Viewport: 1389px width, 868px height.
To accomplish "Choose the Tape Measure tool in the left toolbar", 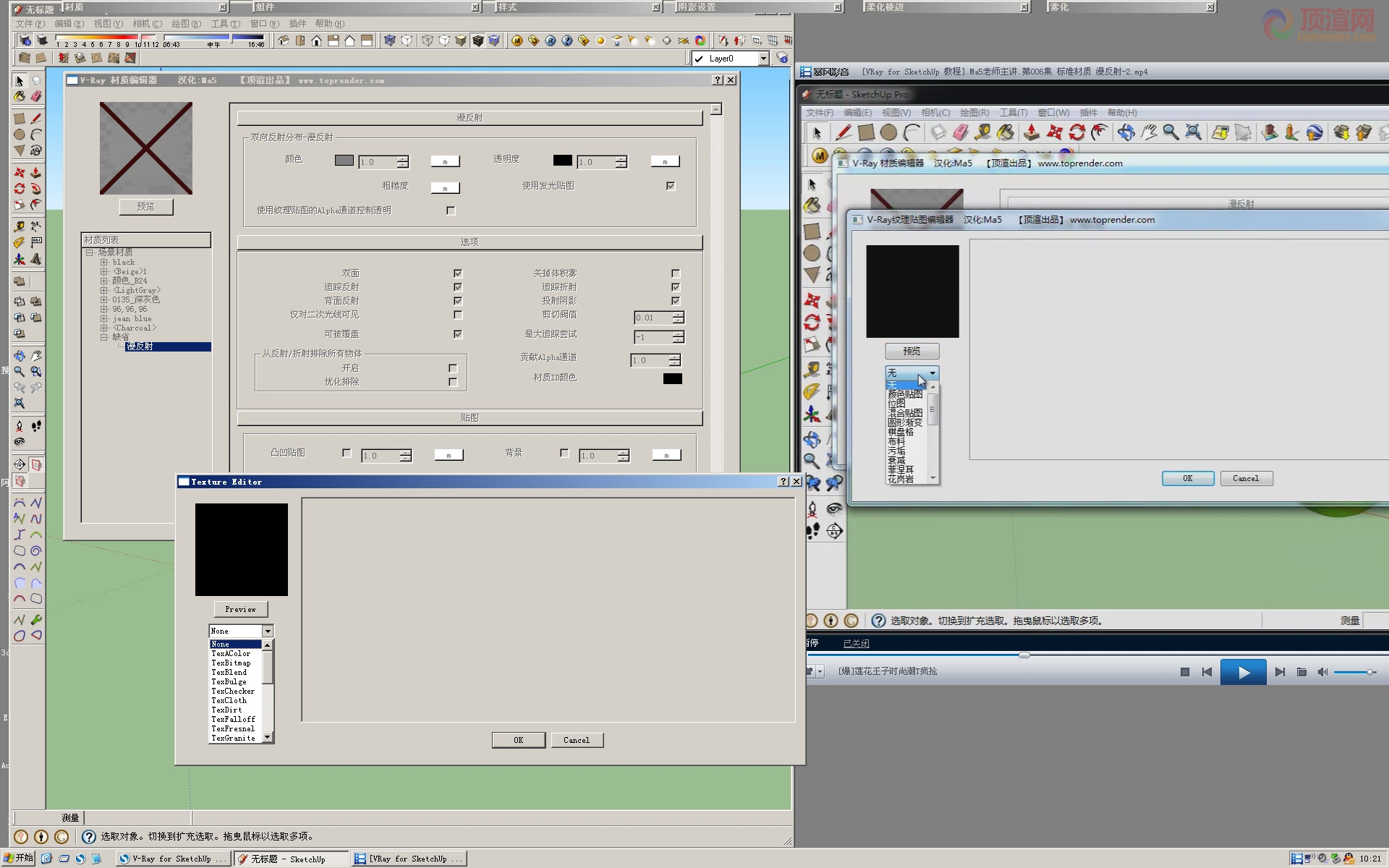I will [x=20, y=226].
